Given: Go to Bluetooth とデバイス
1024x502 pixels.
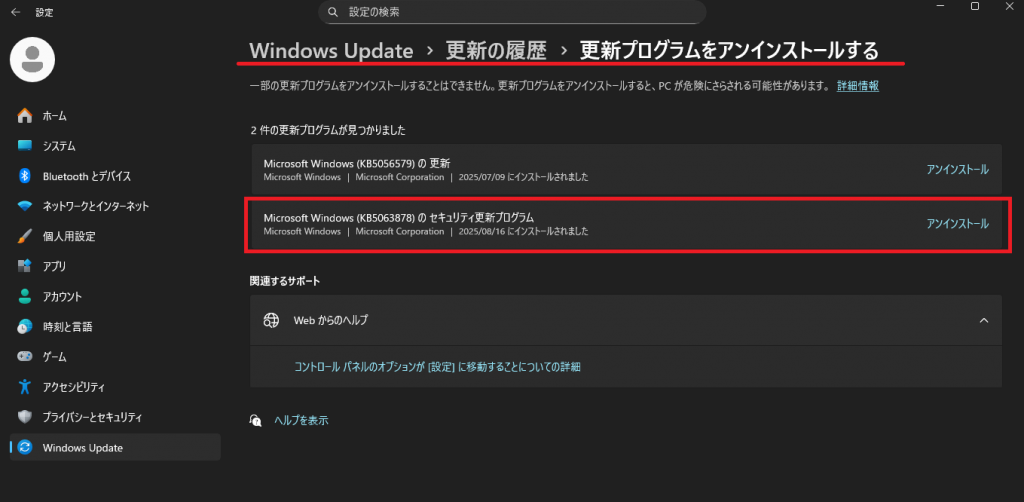Looking at the screenshot, I should click(115, 176).
